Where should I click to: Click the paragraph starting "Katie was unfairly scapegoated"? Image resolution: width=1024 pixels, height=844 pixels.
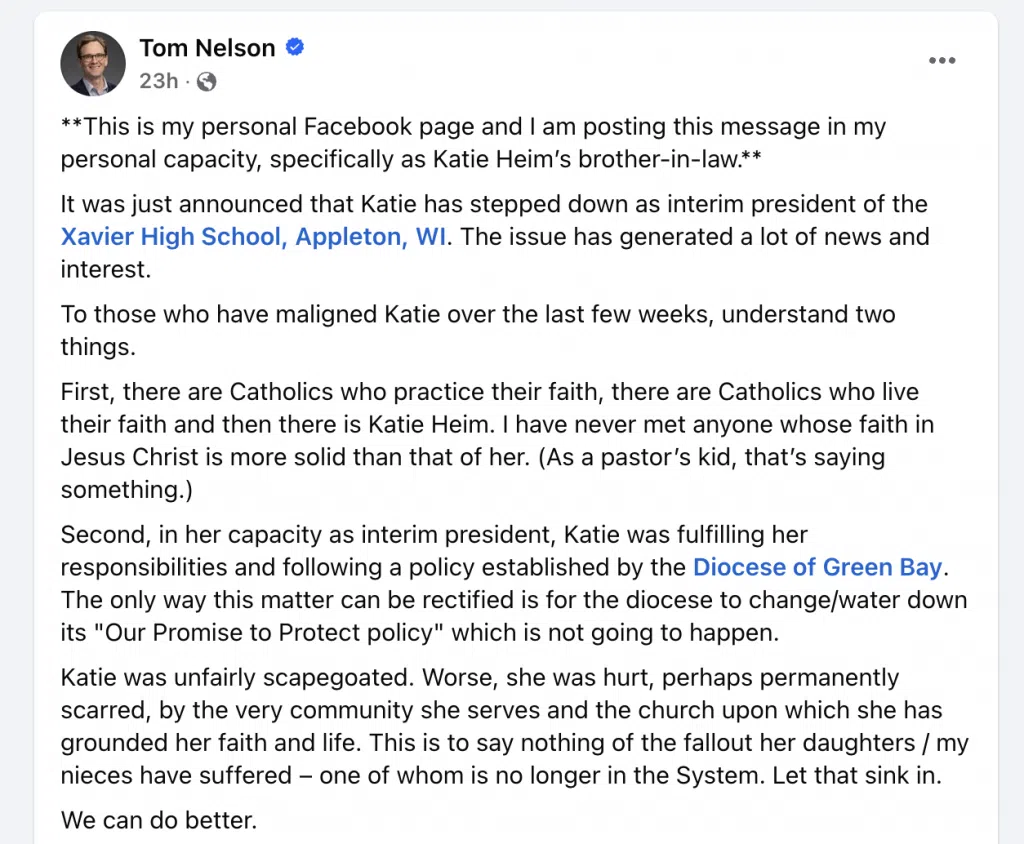(515, 726)
